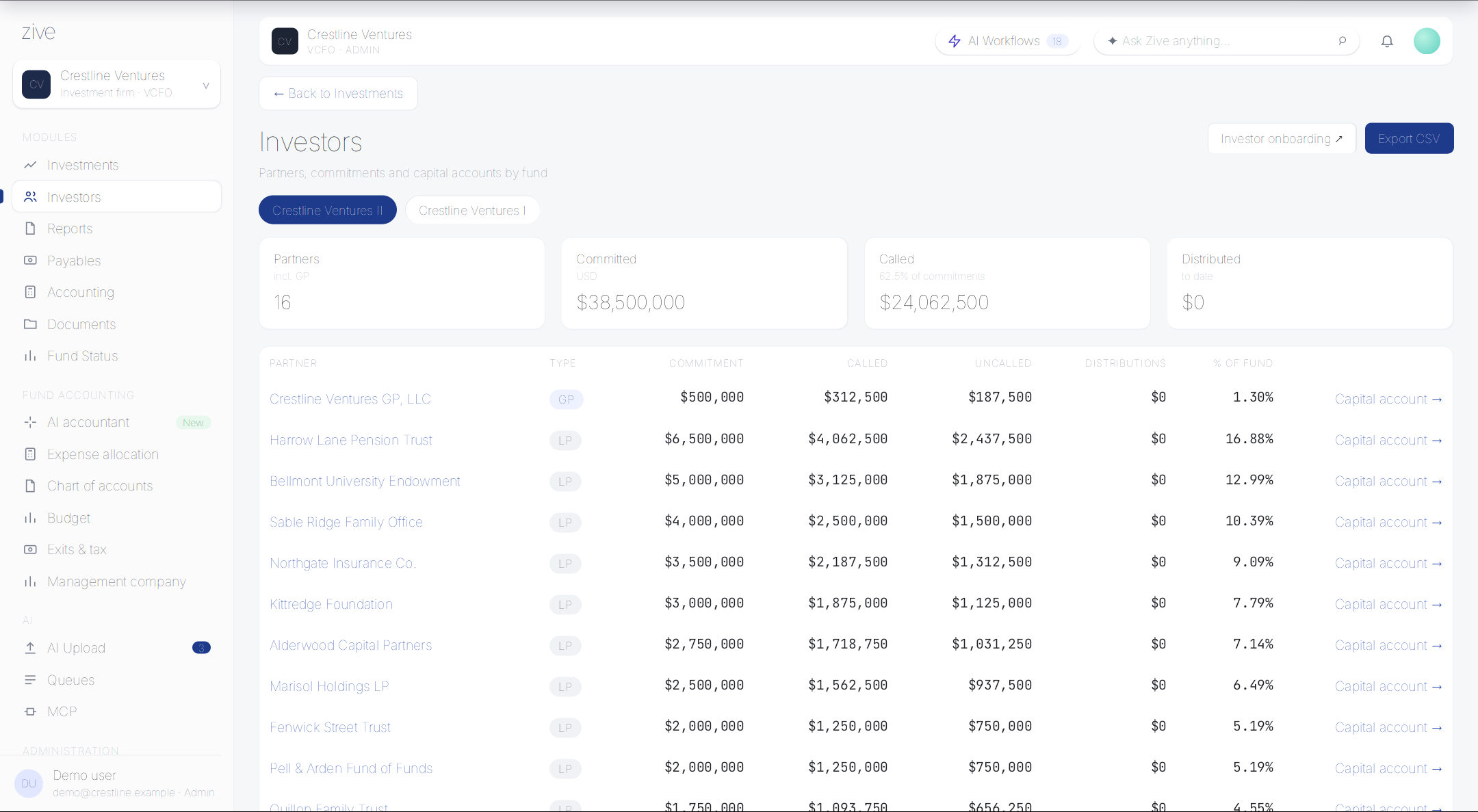Select the Crestline Ventures II fund tab
Screen dimensions: 1478x812
tap(328, 210)
